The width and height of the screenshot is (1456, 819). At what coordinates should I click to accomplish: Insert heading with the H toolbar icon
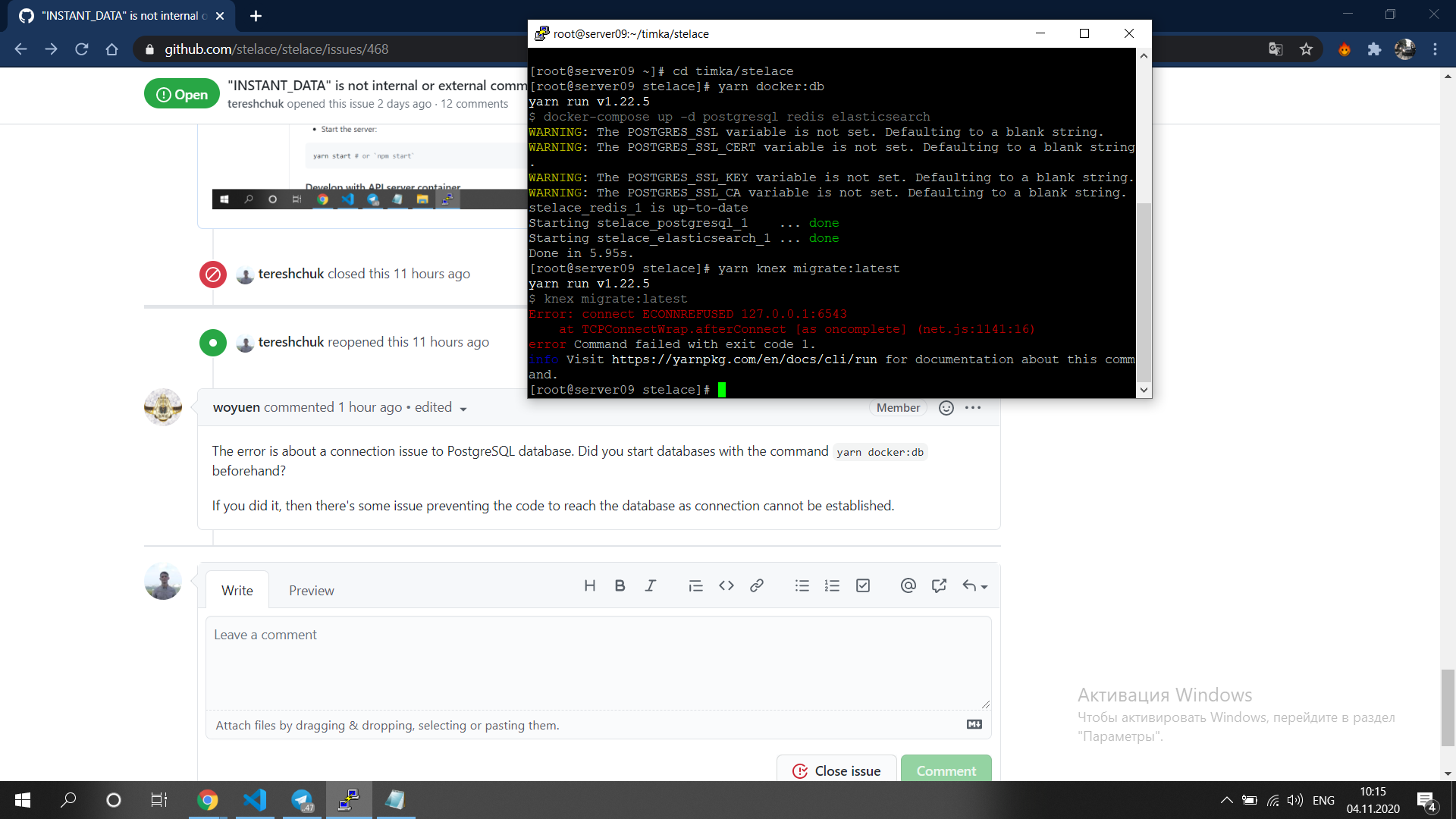click(x=589, y=585)
